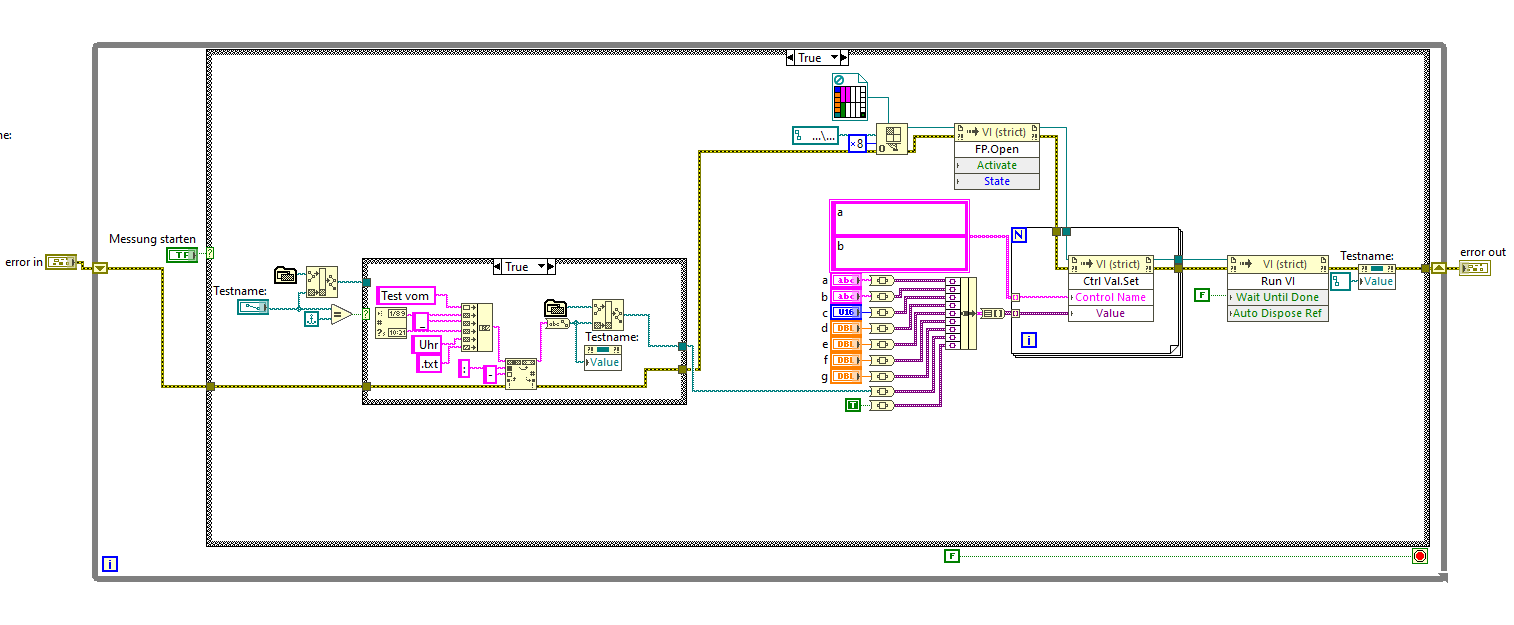This screenshot has width=1514, height=625.
Task: Toggle the Messung starten boolean terminal
Action: pos(182,255)
